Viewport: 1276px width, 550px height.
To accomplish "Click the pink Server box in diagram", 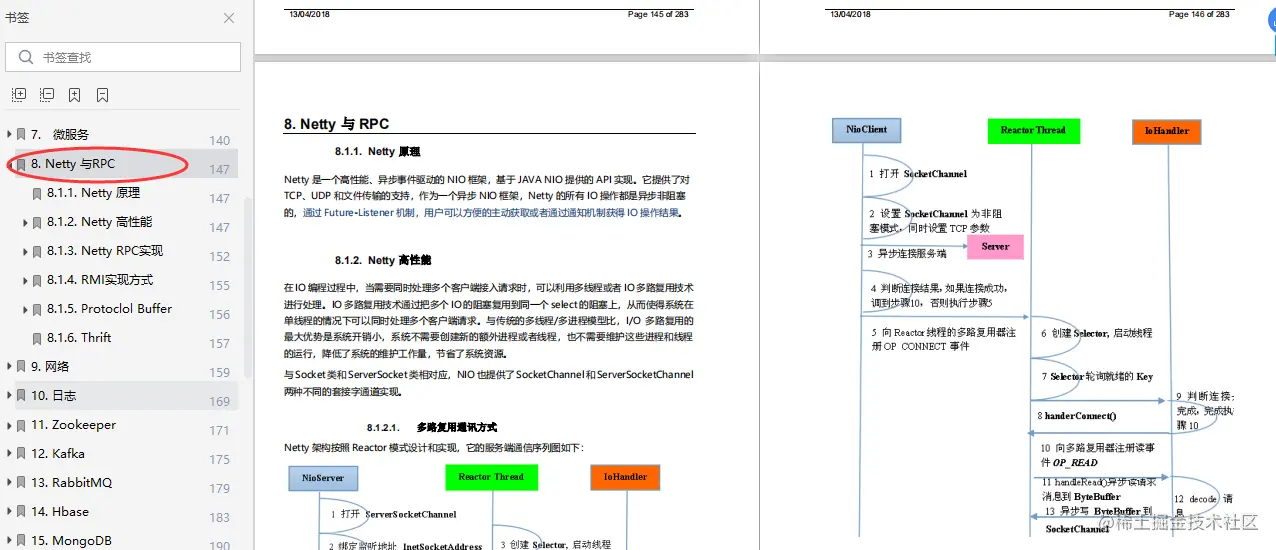I will (995, 246).
